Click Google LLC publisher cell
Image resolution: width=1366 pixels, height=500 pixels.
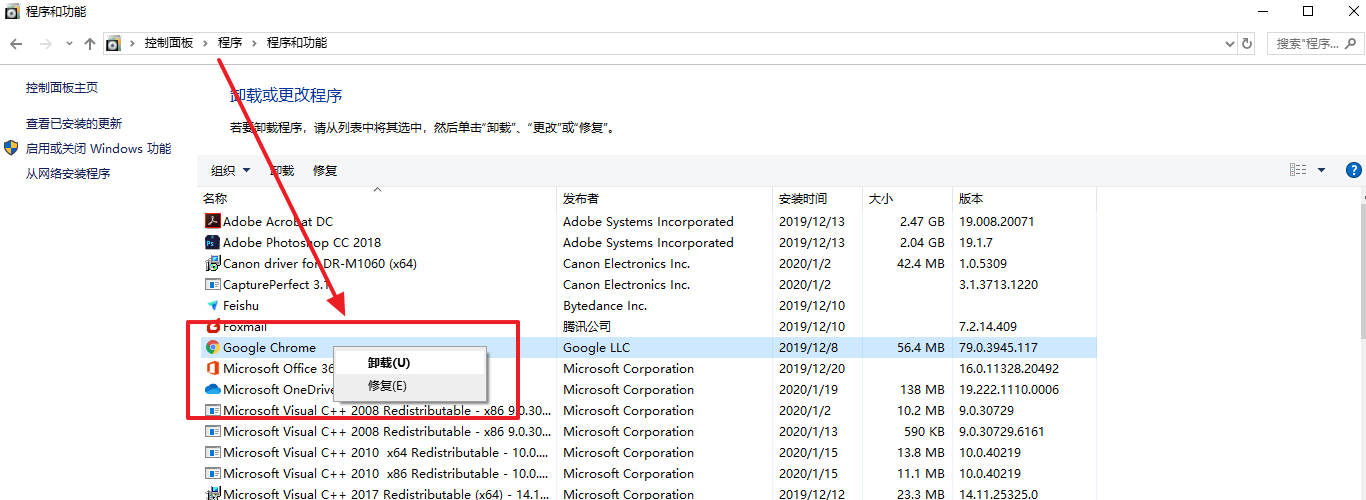click(x=597, y=348)
